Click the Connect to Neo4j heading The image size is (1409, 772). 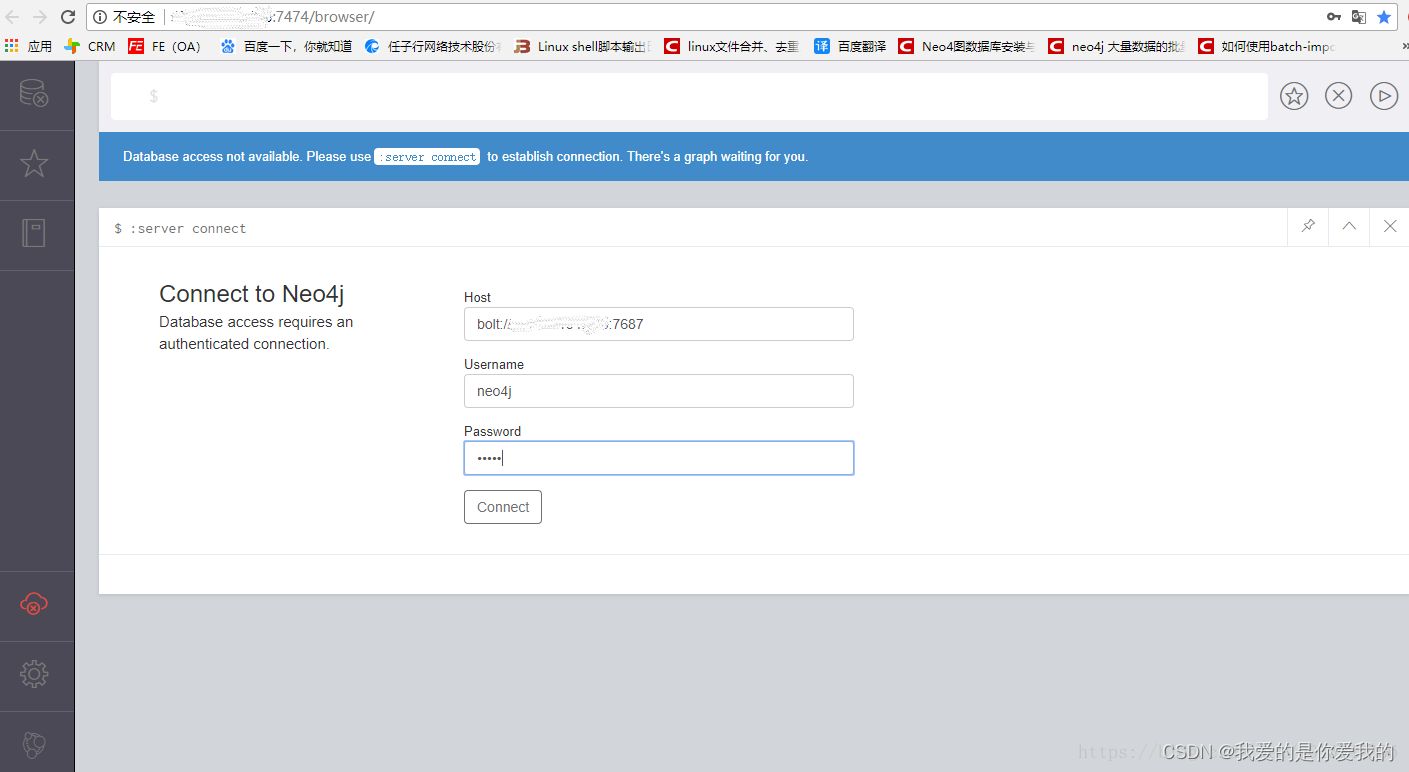point(252,294)
